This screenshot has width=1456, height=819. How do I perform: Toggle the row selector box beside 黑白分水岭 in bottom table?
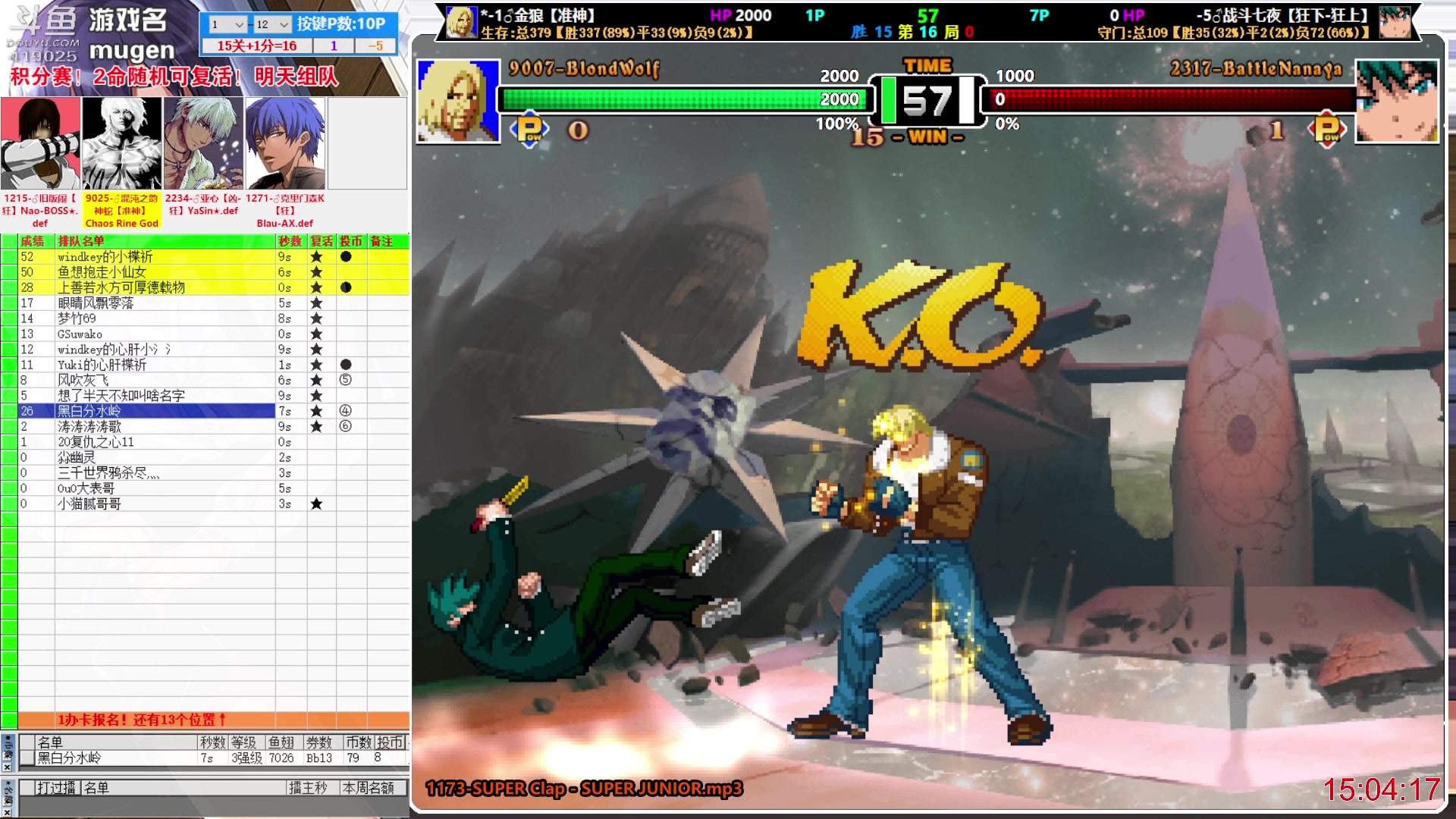[x=27, y=758]
